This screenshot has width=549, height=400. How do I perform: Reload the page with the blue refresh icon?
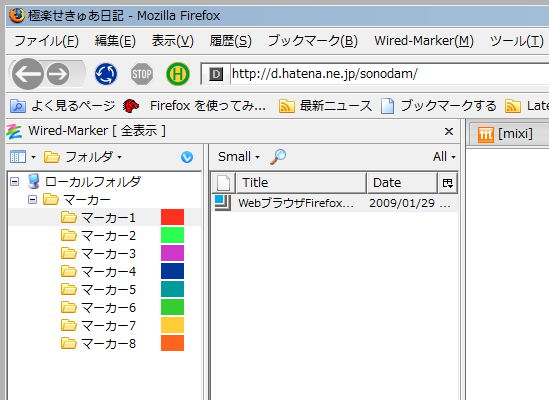click(106, 74)
